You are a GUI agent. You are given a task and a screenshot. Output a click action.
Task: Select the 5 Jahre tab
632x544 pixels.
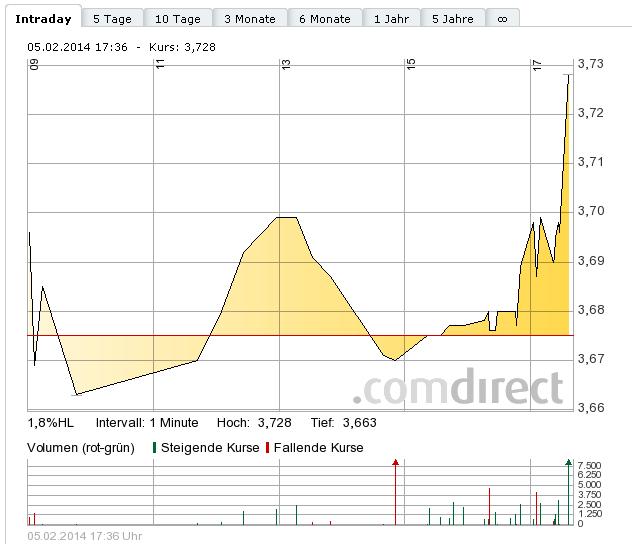tap(453, 19)
